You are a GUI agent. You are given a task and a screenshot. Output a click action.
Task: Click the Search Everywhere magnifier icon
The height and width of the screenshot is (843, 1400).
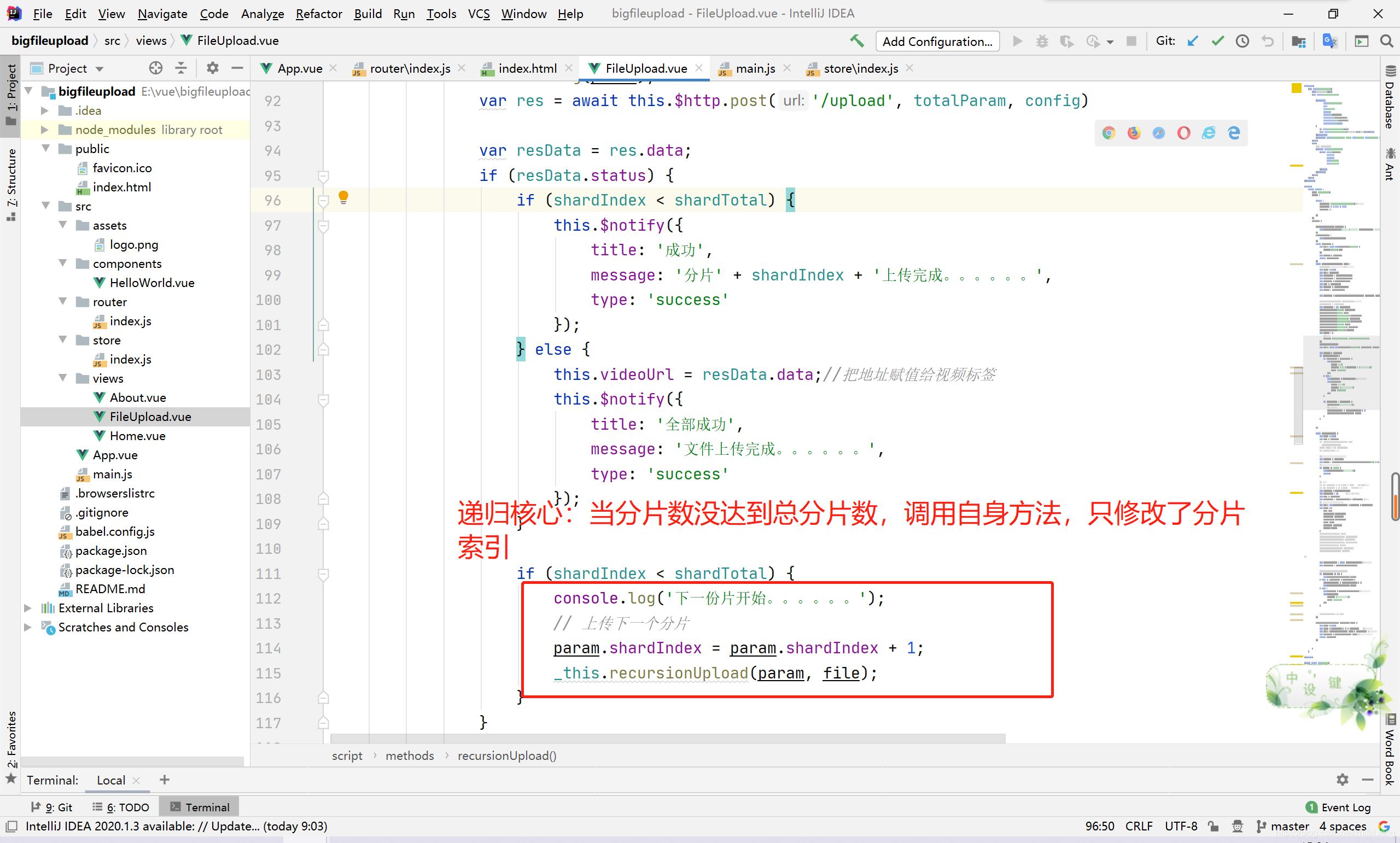tap(1386, 41)
